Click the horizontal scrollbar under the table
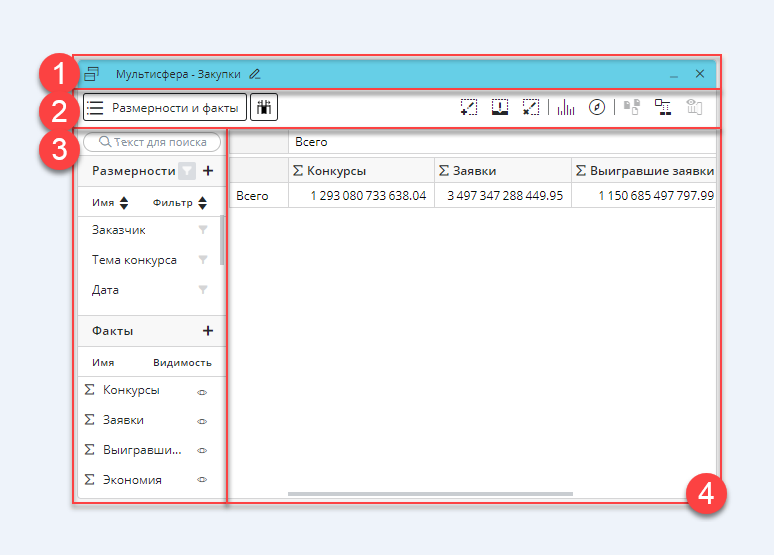 [x=430, y=494]
